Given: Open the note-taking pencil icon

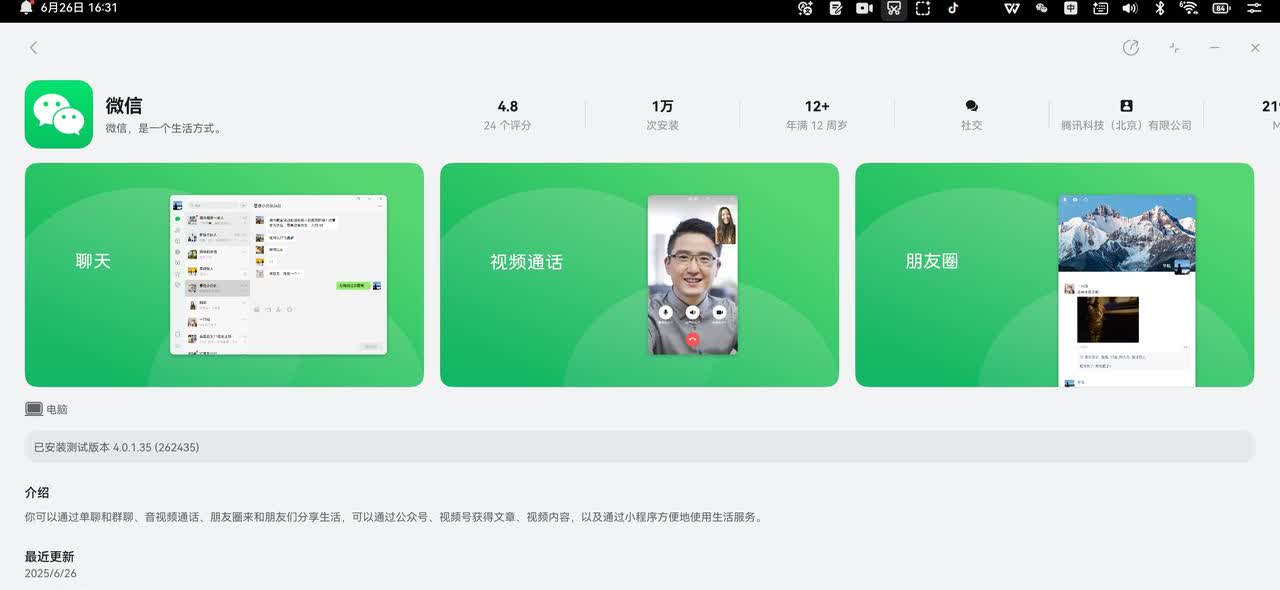Looking at the screenshot, I should (835, 8).
